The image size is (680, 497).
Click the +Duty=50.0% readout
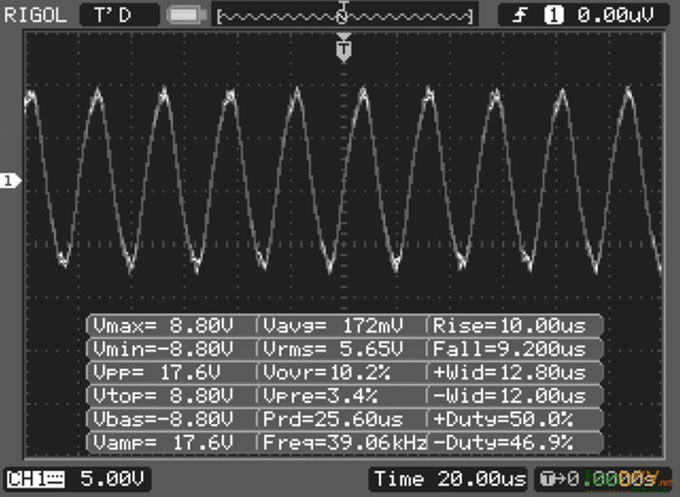[517, 419]
